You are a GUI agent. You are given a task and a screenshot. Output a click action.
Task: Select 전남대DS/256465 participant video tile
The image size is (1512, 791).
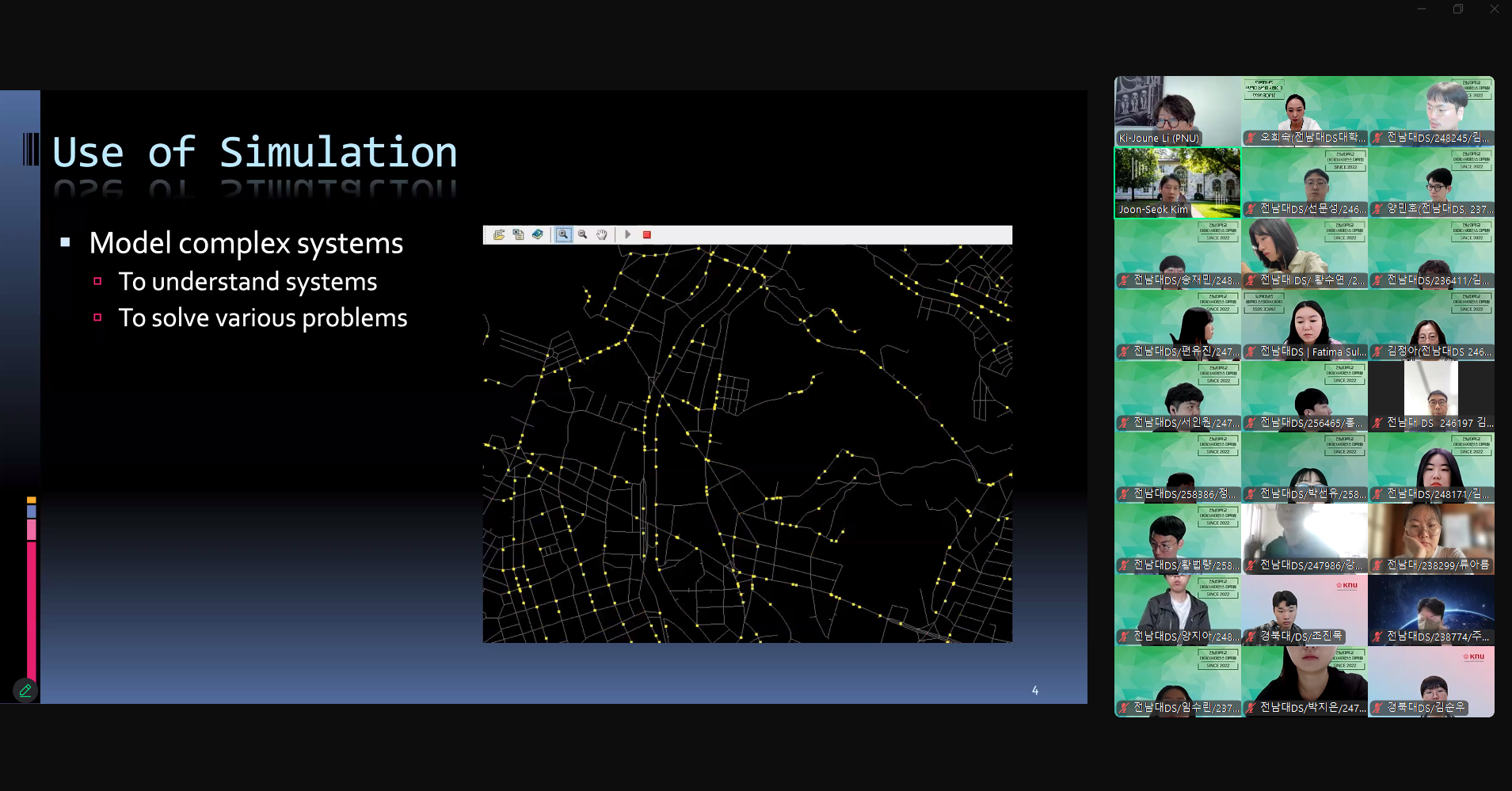[1304, 397]
